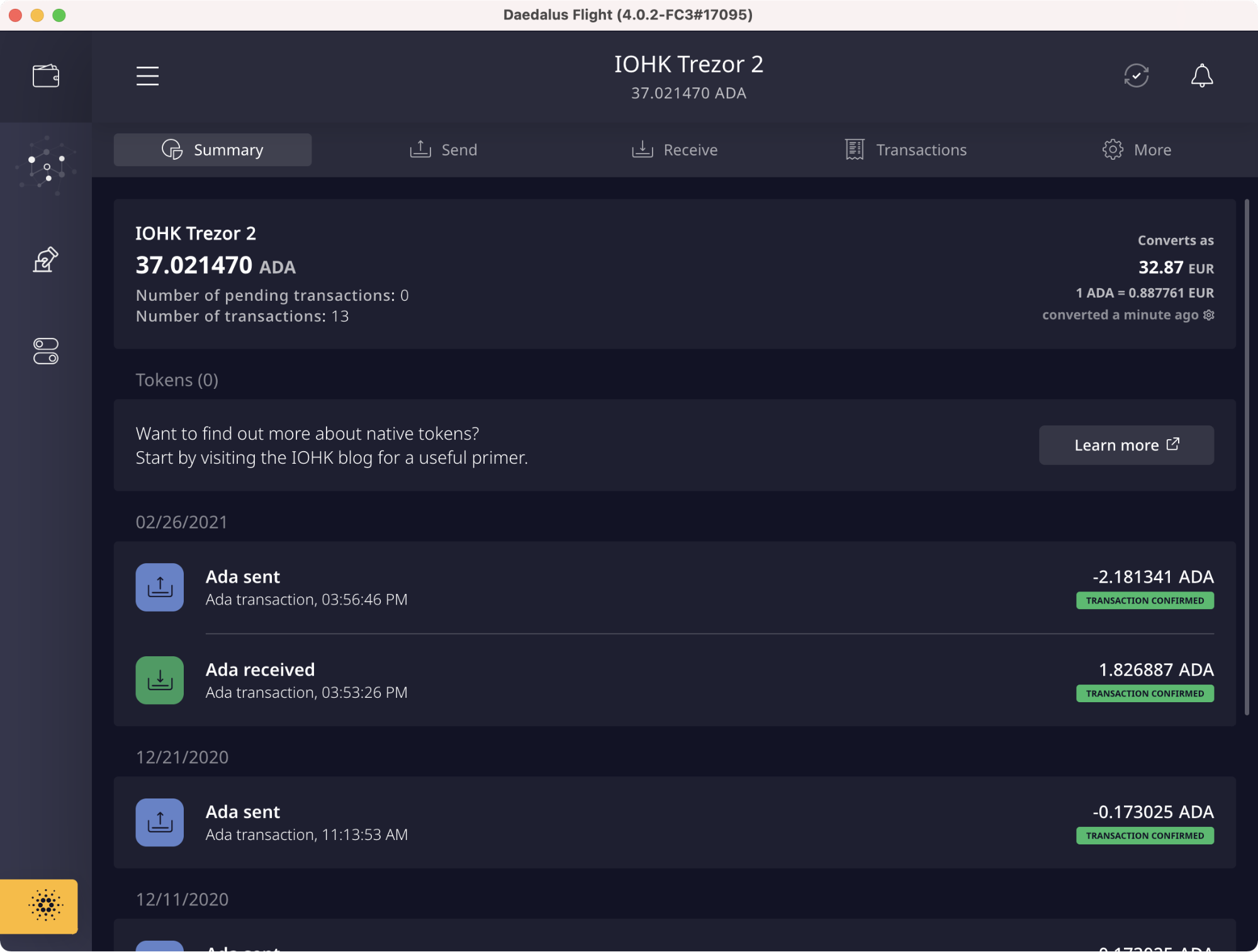Click the 'Converts as' label
Image resolution: width=1258 pixels, height=952 pixels.
click(x=1176, y=240)
